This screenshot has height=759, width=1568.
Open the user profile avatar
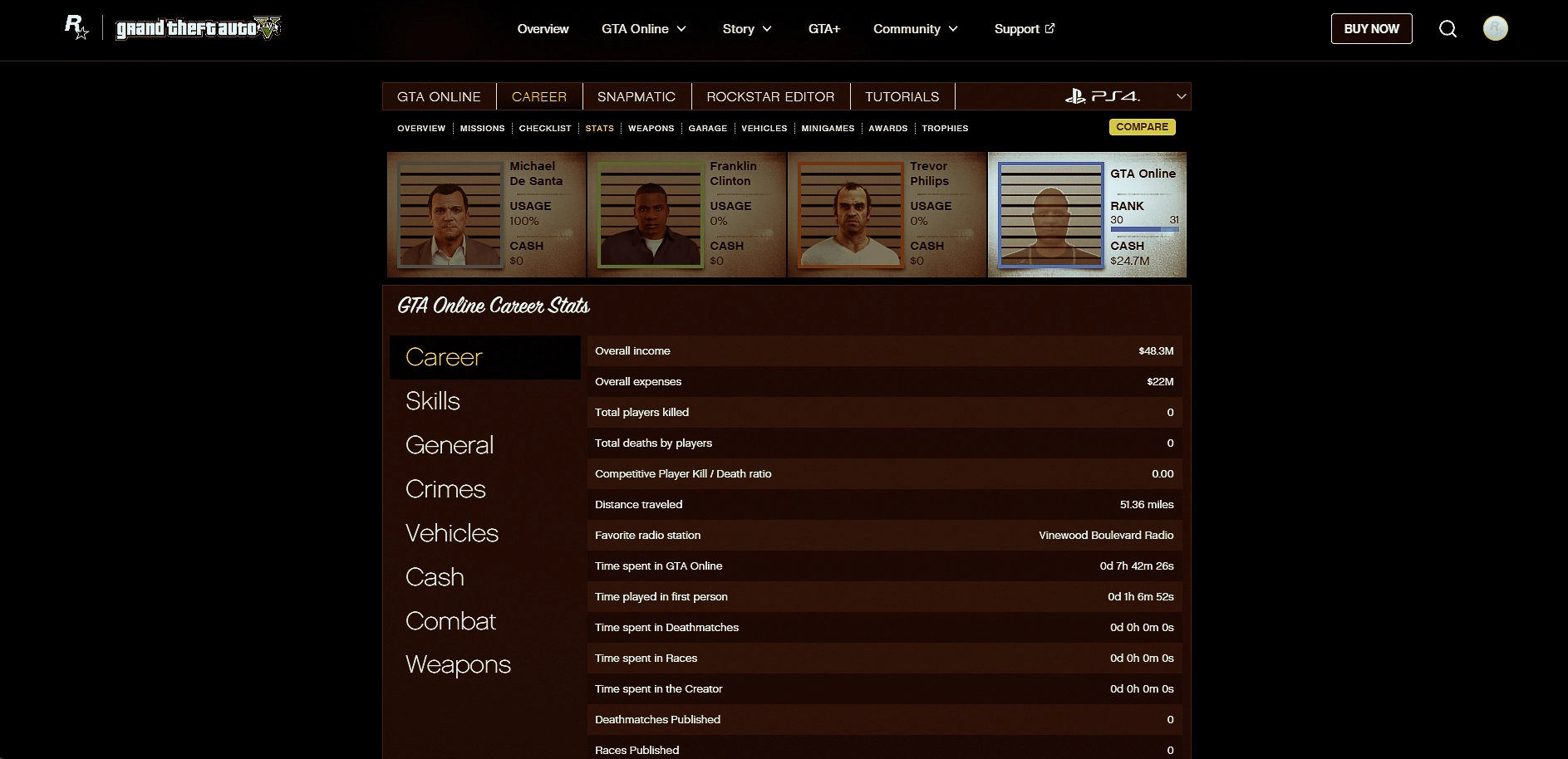pos(1495,29)
